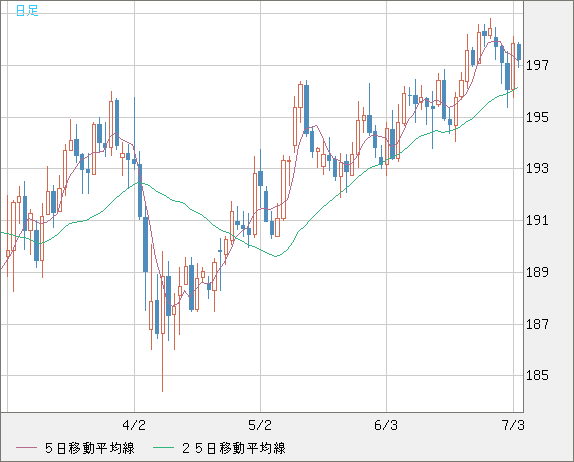Click the 197 price axis label
574x462 pixels.
pos(537,66)
